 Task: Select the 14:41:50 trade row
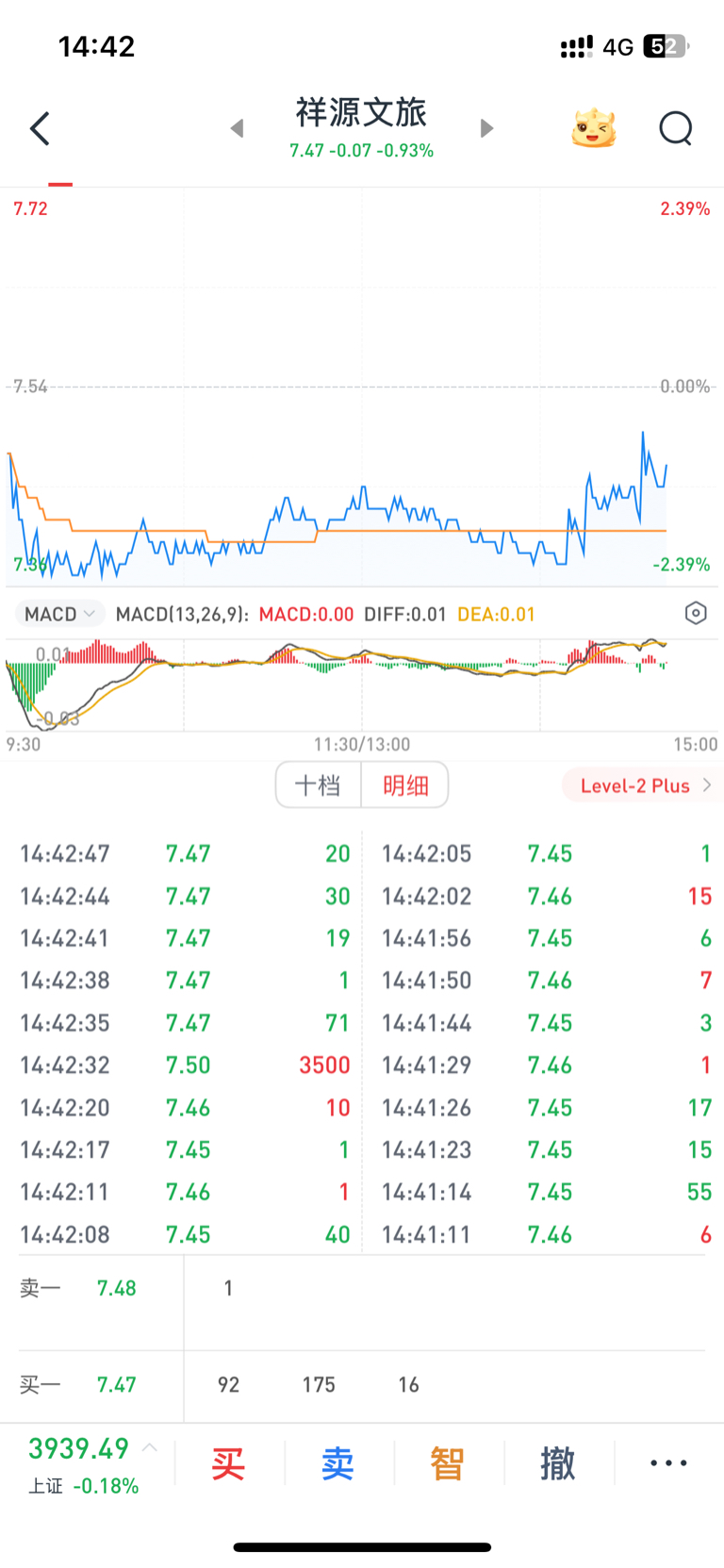(x=546, y=981)
